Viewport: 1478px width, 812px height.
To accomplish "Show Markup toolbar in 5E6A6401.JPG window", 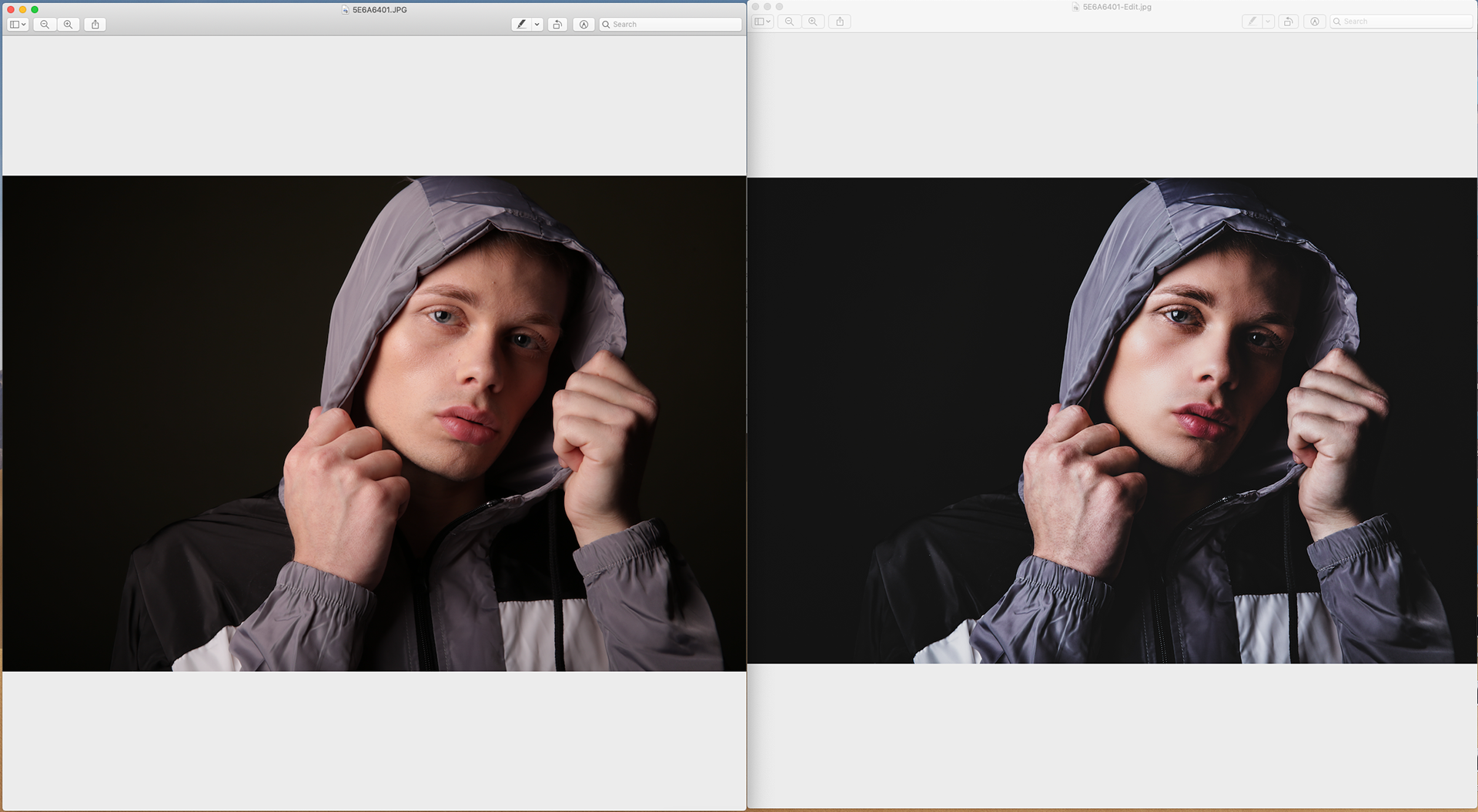I will tap(584, 25).
